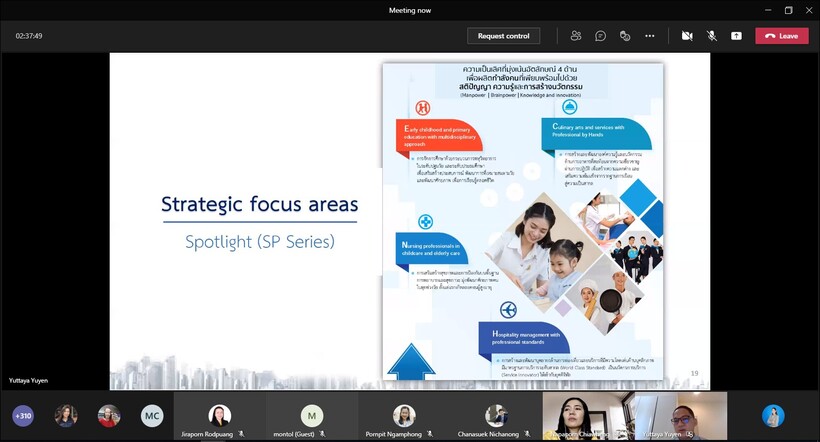820x442 pixels.
Task: Open the share content tray
Action: click(x=737, y=35)
